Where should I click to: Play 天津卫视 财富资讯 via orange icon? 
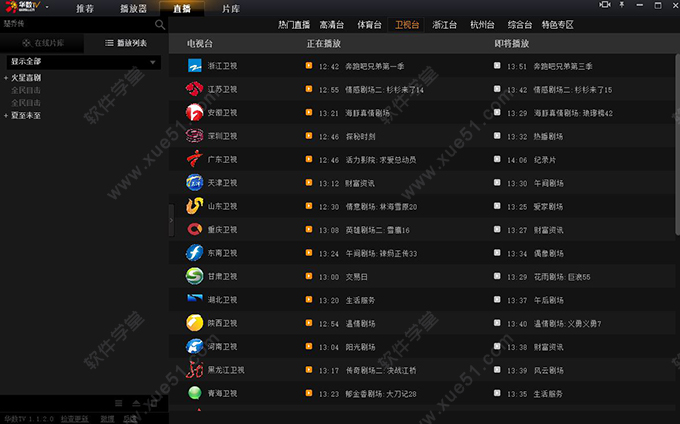coord(309,183)
